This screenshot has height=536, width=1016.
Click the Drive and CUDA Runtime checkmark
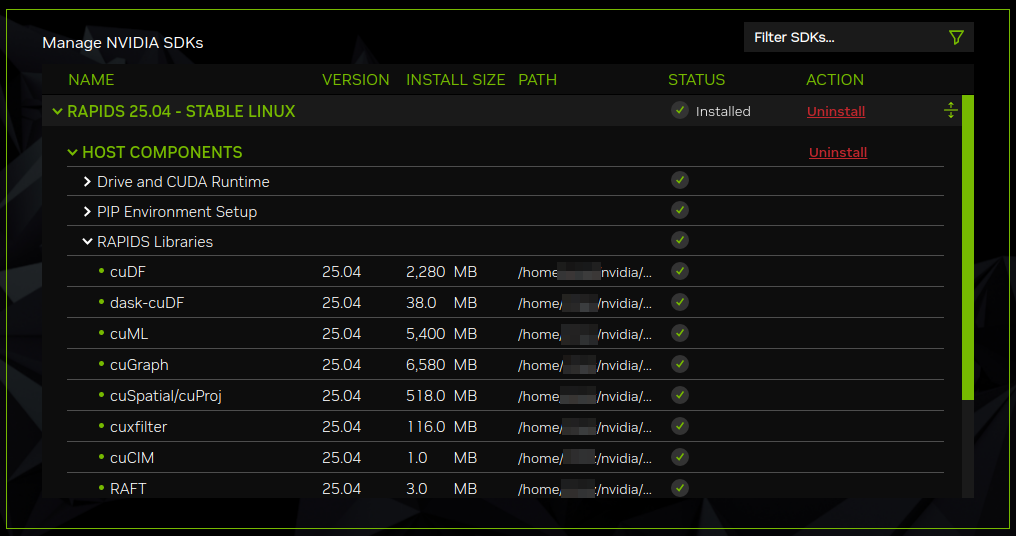pyautogui.click(x=680, y=180)
